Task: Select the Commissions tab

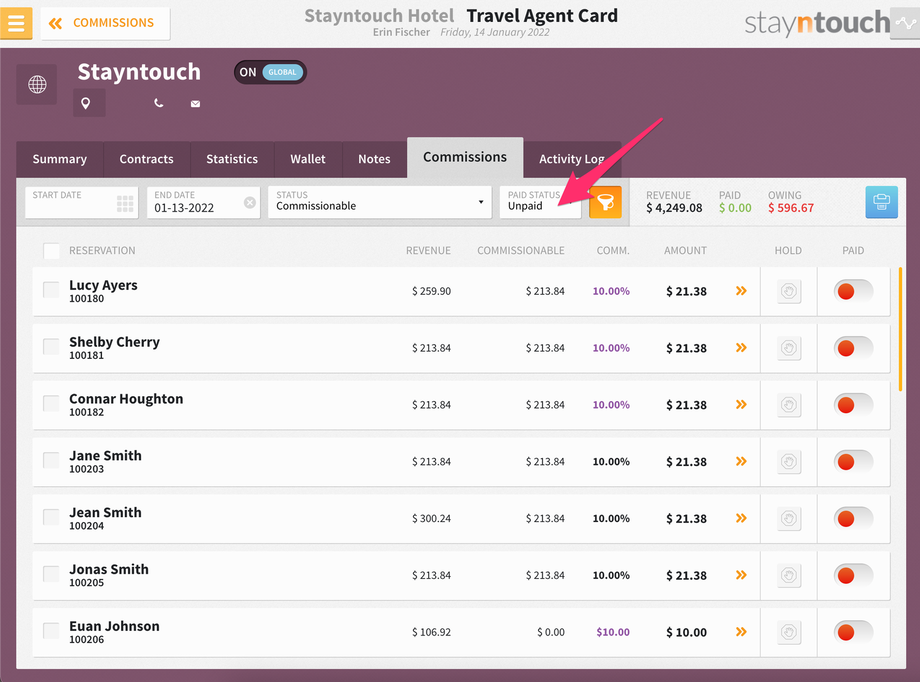Action: (x=465, y=157)
